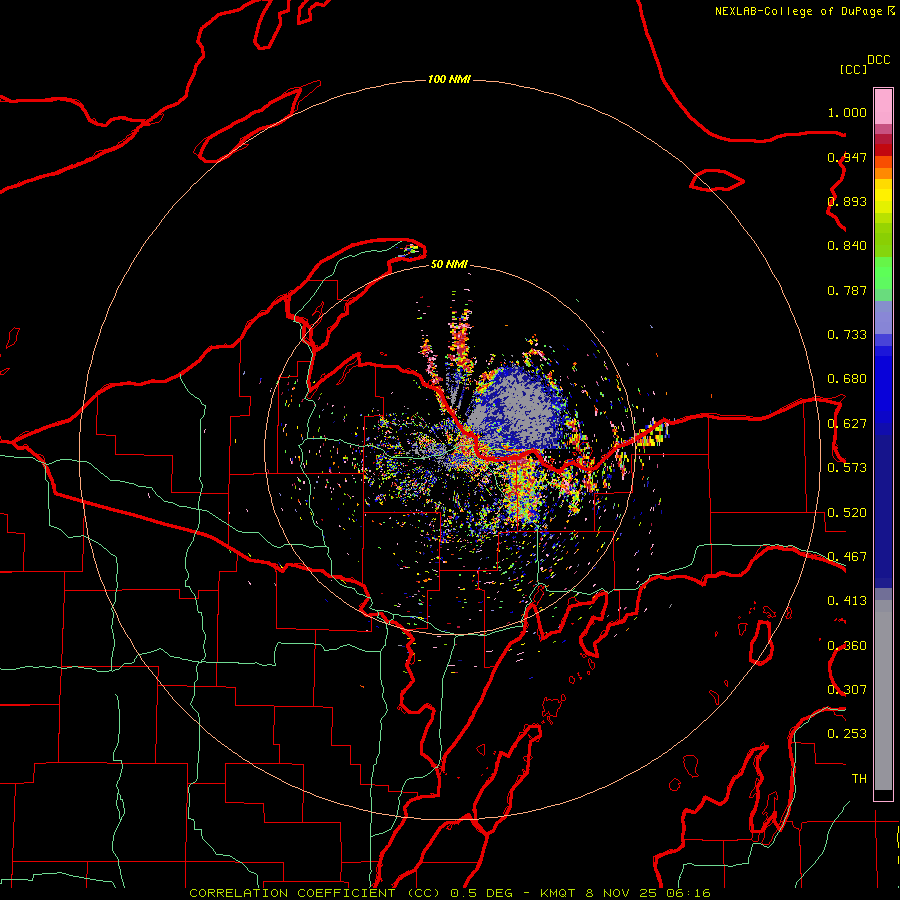Click the KMQT station identifier in the caption

coord(559,893)
